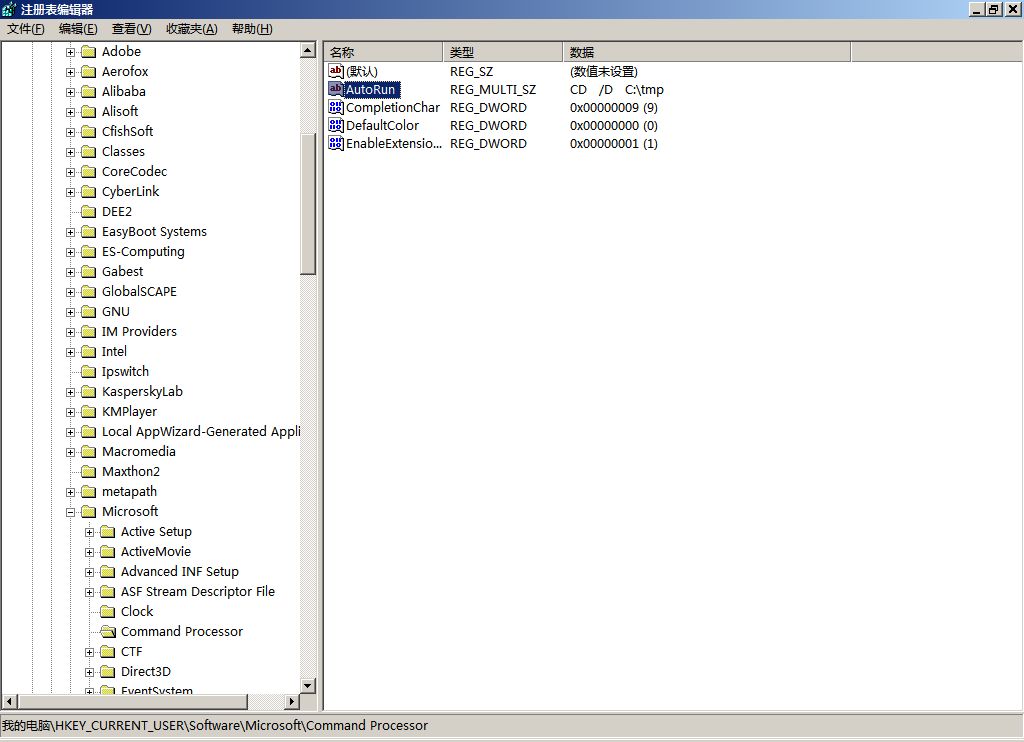
Task: Click the EnableExtensions DWORD value icon
Action: pos(336,143)
